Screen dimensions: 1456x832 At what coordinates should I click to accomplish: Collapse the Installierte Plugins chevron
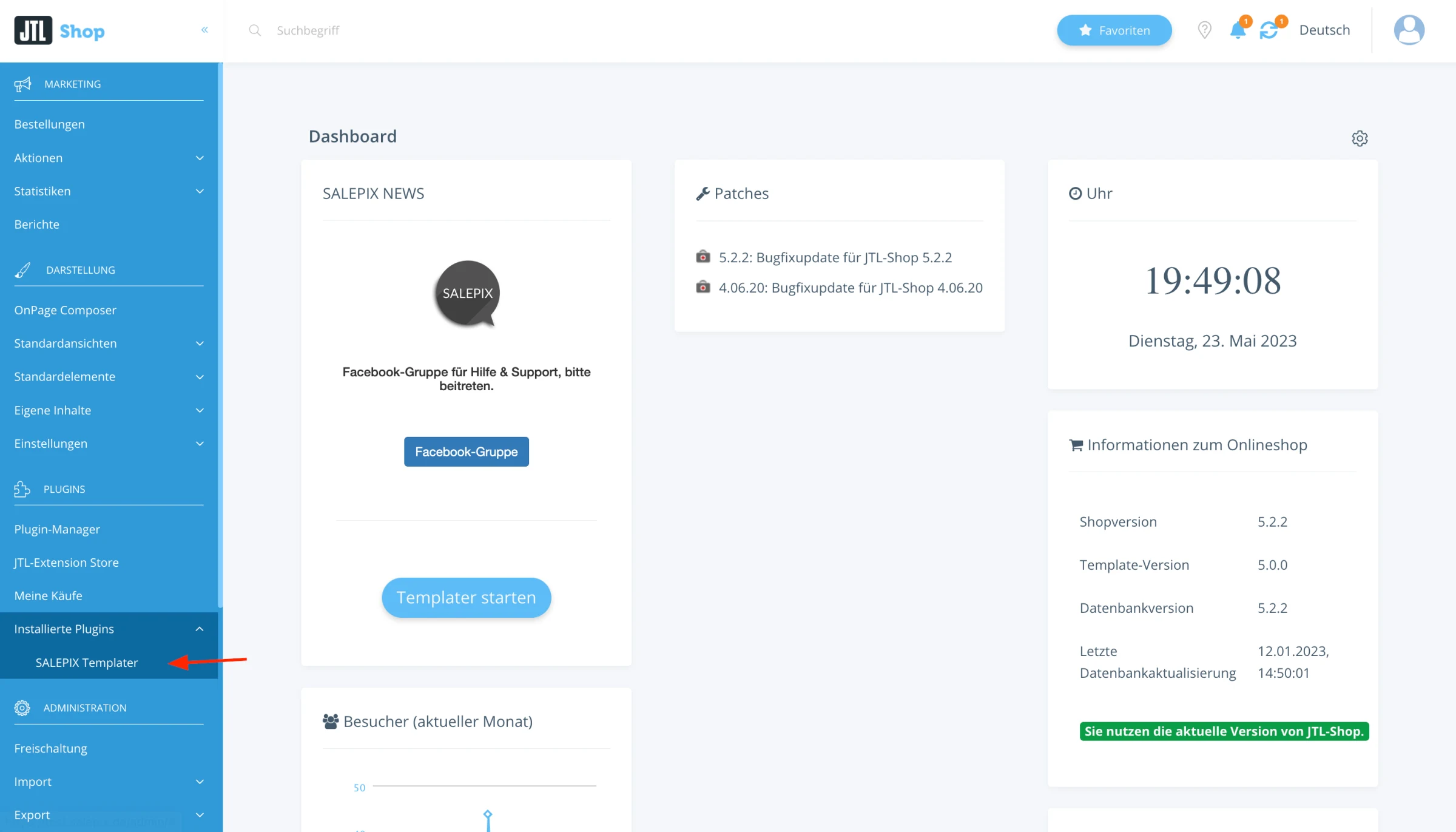coord(200,629)
